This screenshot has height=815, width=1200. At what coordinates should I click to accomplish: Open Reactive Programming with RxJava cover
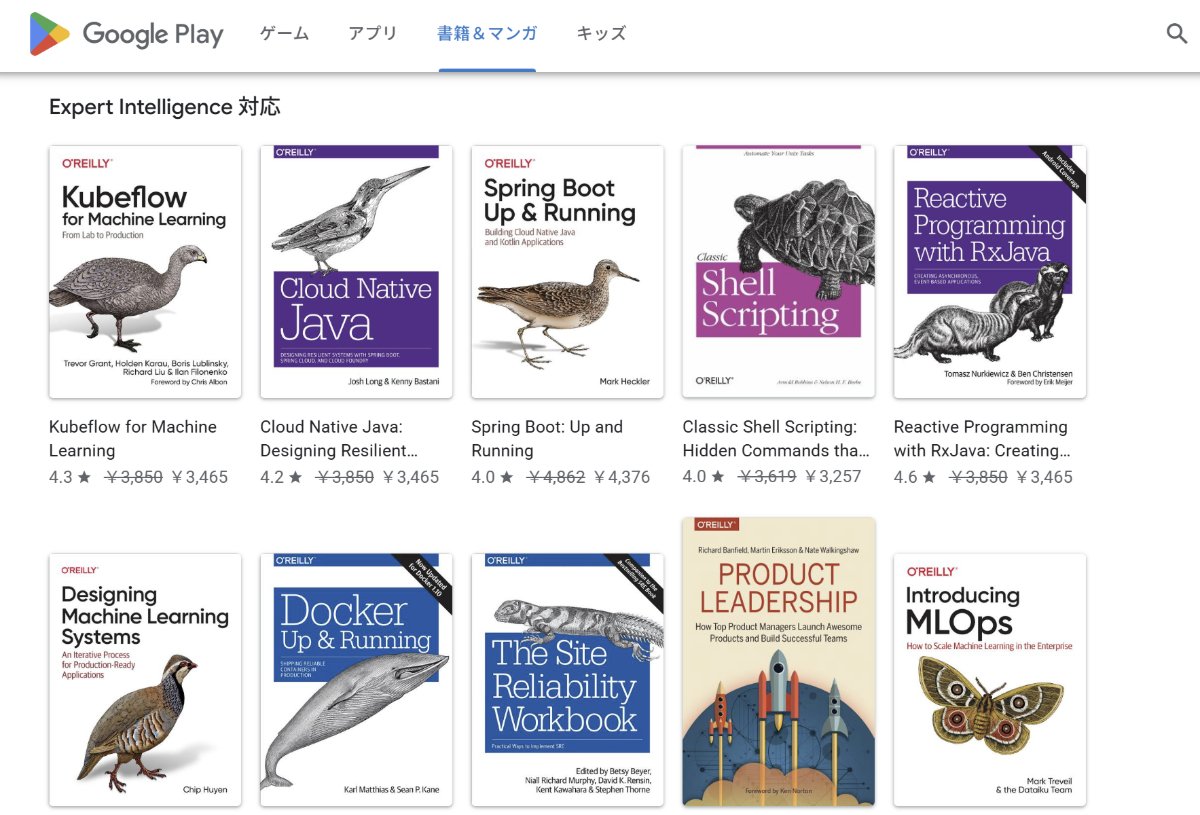click(x=990, y=272)
